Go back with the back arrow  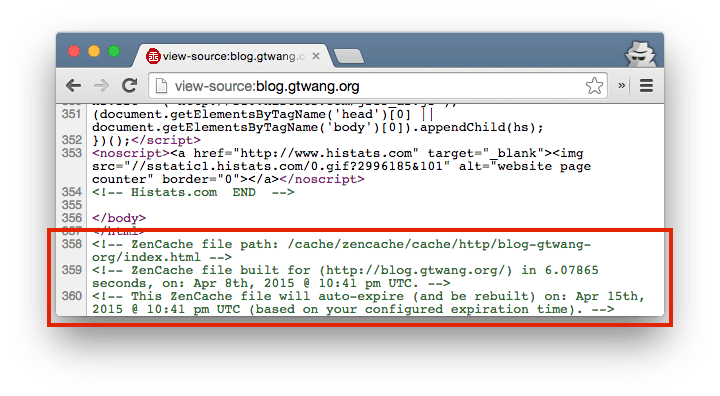click(x=73, y=85)
